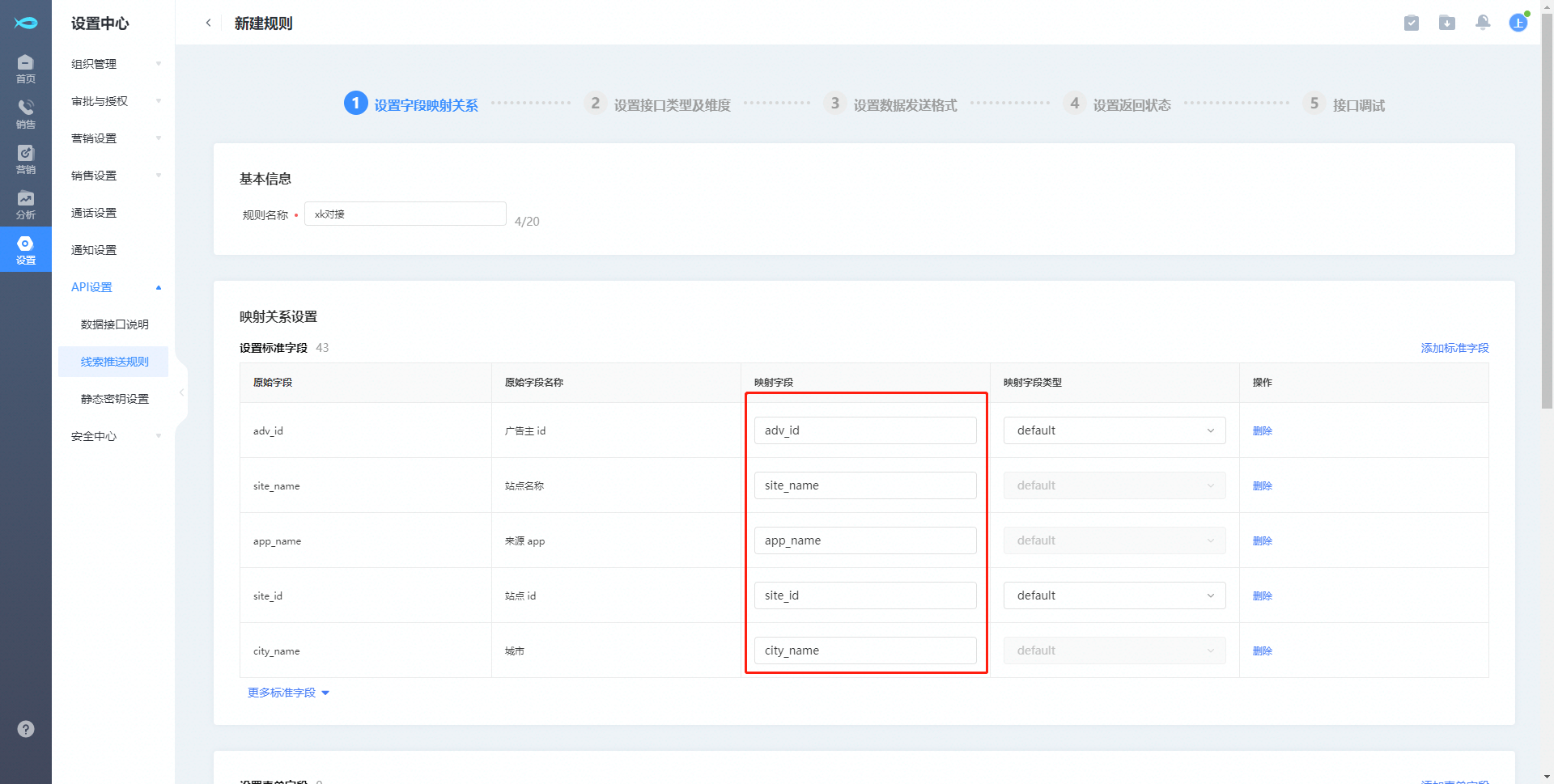
Task: Delete the site_id row
Action: tap(1262, 596)
